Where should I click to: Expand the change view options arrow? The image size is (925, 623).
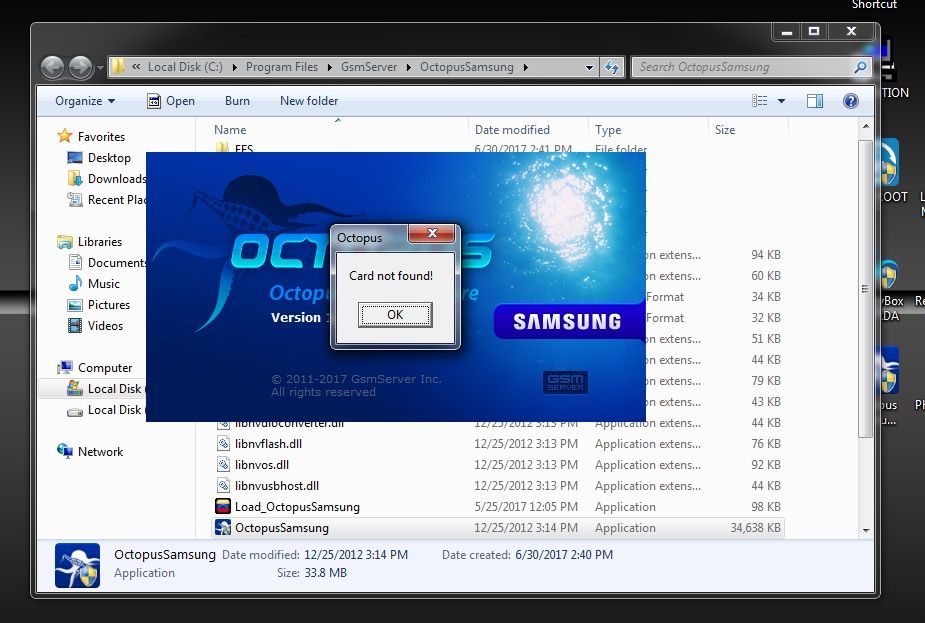781,101
